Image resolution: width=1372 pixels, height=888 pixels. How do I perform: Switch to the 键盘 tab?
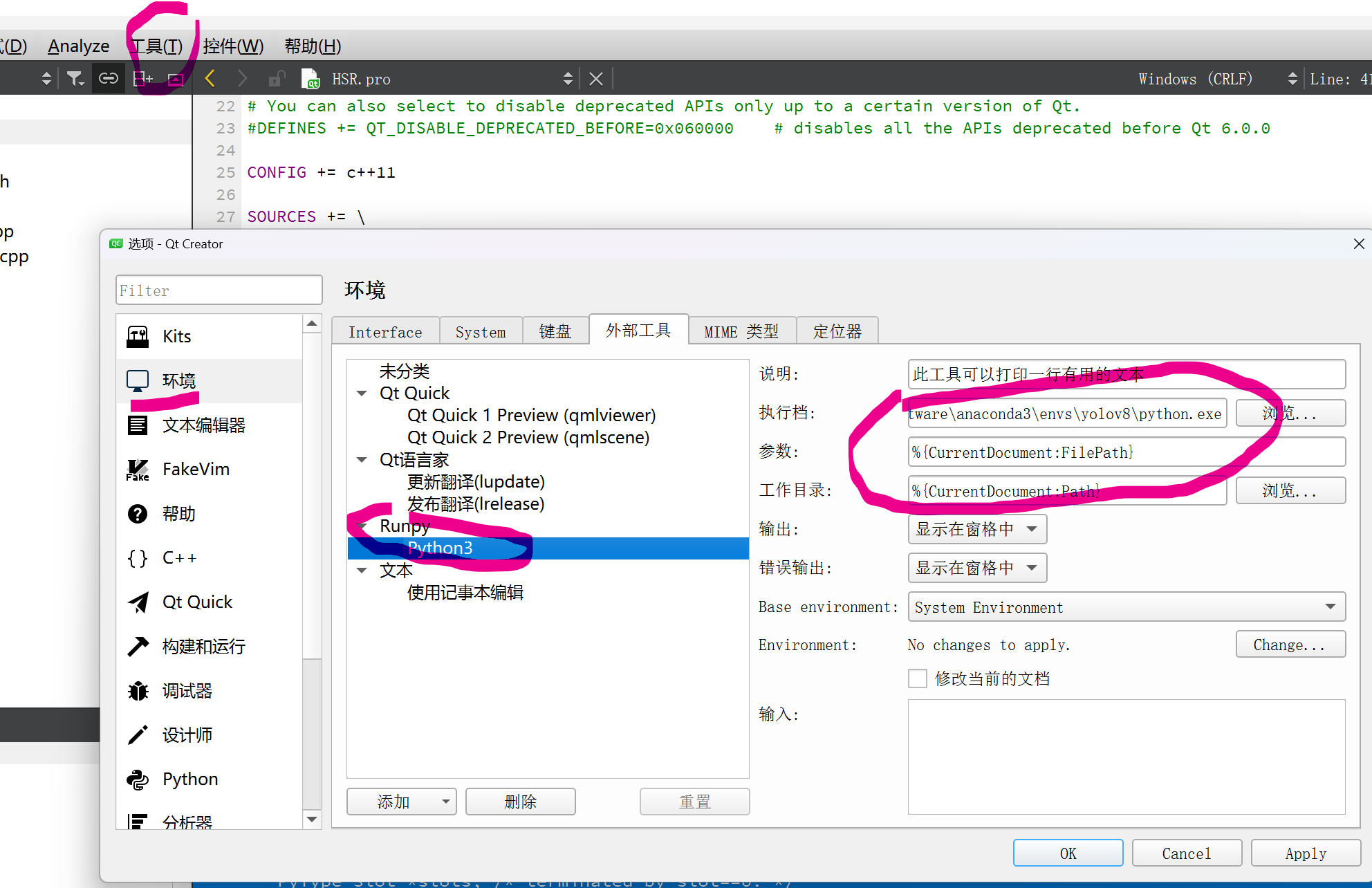point(555,332)
